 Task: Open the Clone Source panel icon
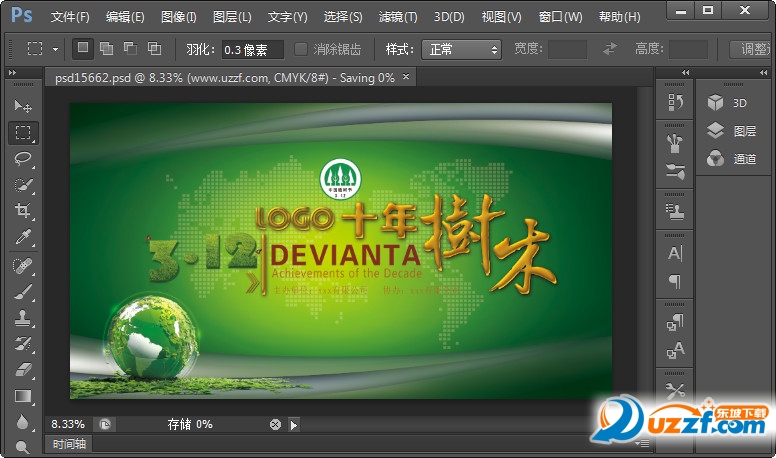coord(675,212)
